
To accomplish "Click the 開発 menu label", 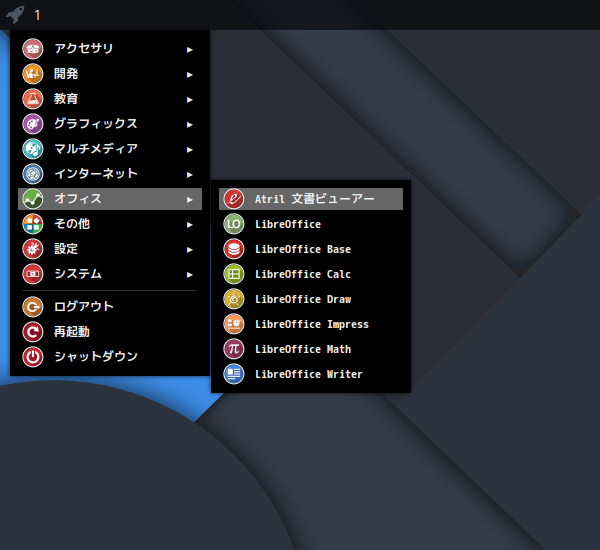I will (x=66, y=73).
